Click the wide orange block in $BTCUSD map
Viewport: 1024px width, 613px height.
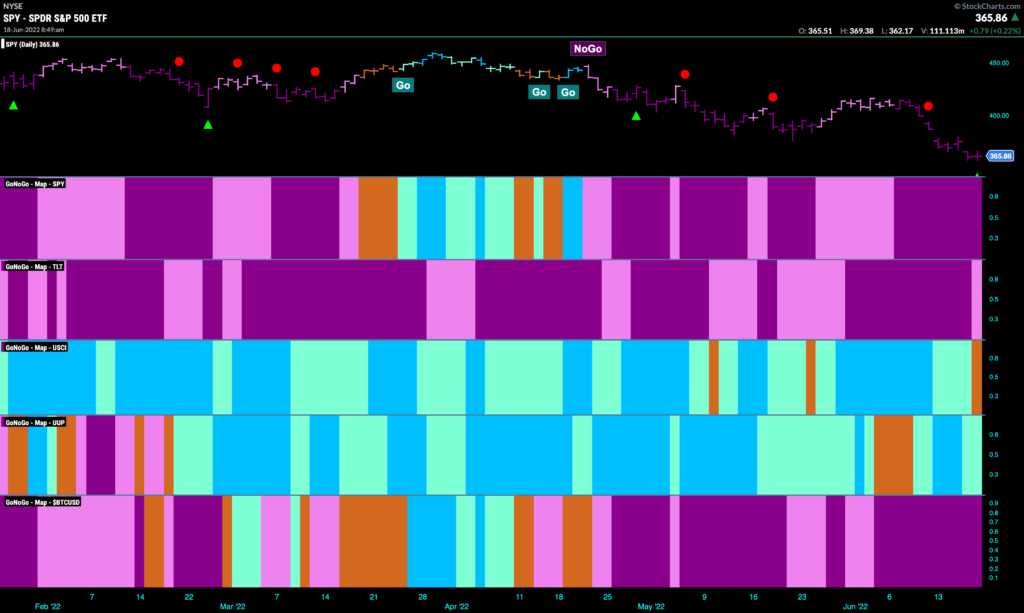[x=373, y=541]
